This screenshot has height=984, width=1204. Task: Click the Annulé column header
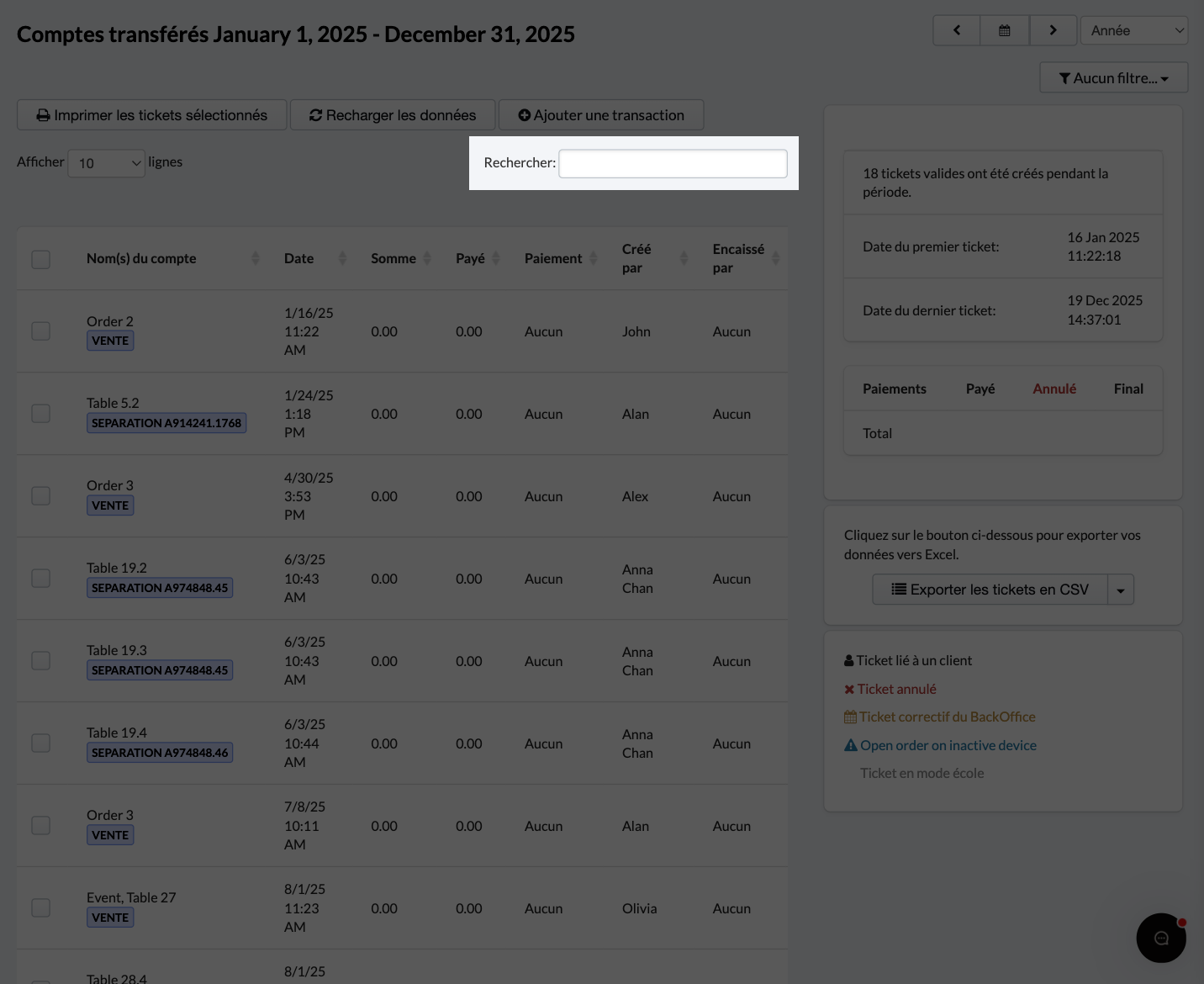[1054, 389]
